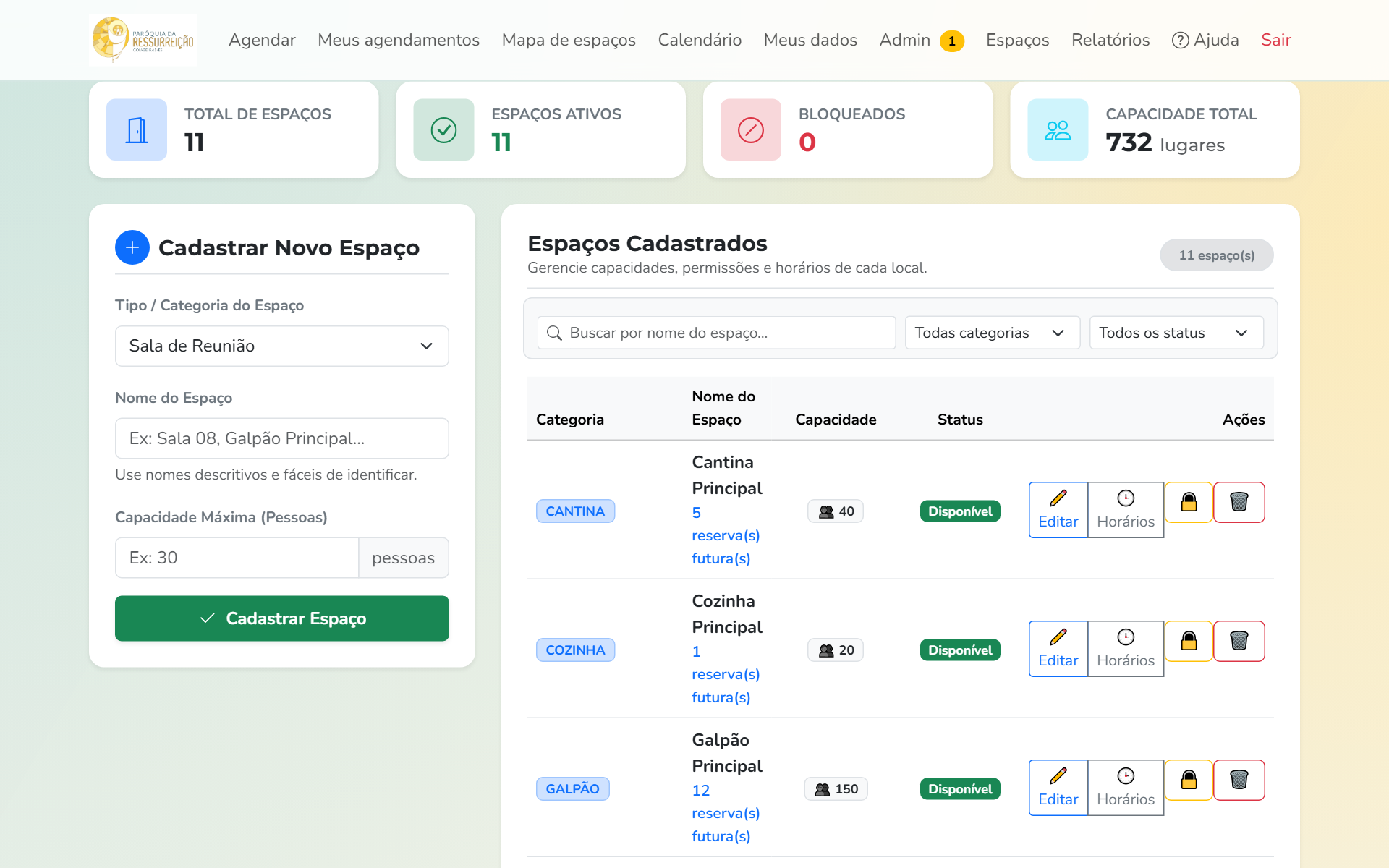Open 12 reserva(s) futura(s) link
Viewport: 1389px width, 868px height.
coord(726,813)
